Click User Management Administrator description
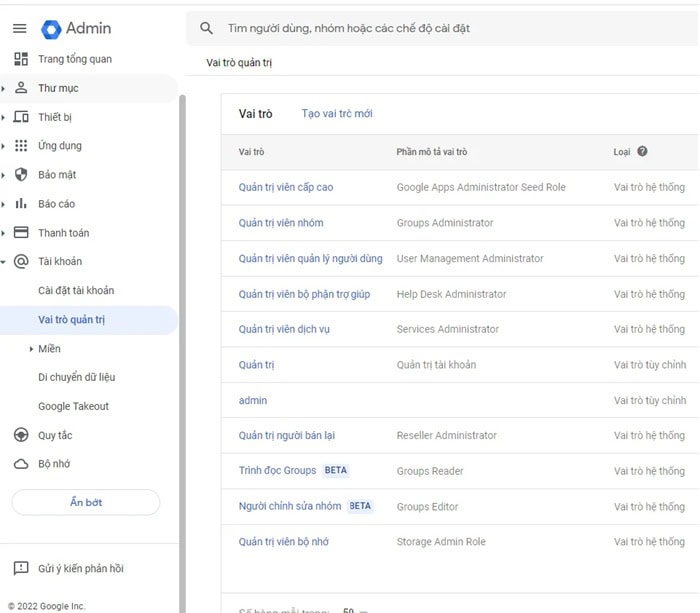The height and width of the screenshot is (613, 700). [470, 259]
